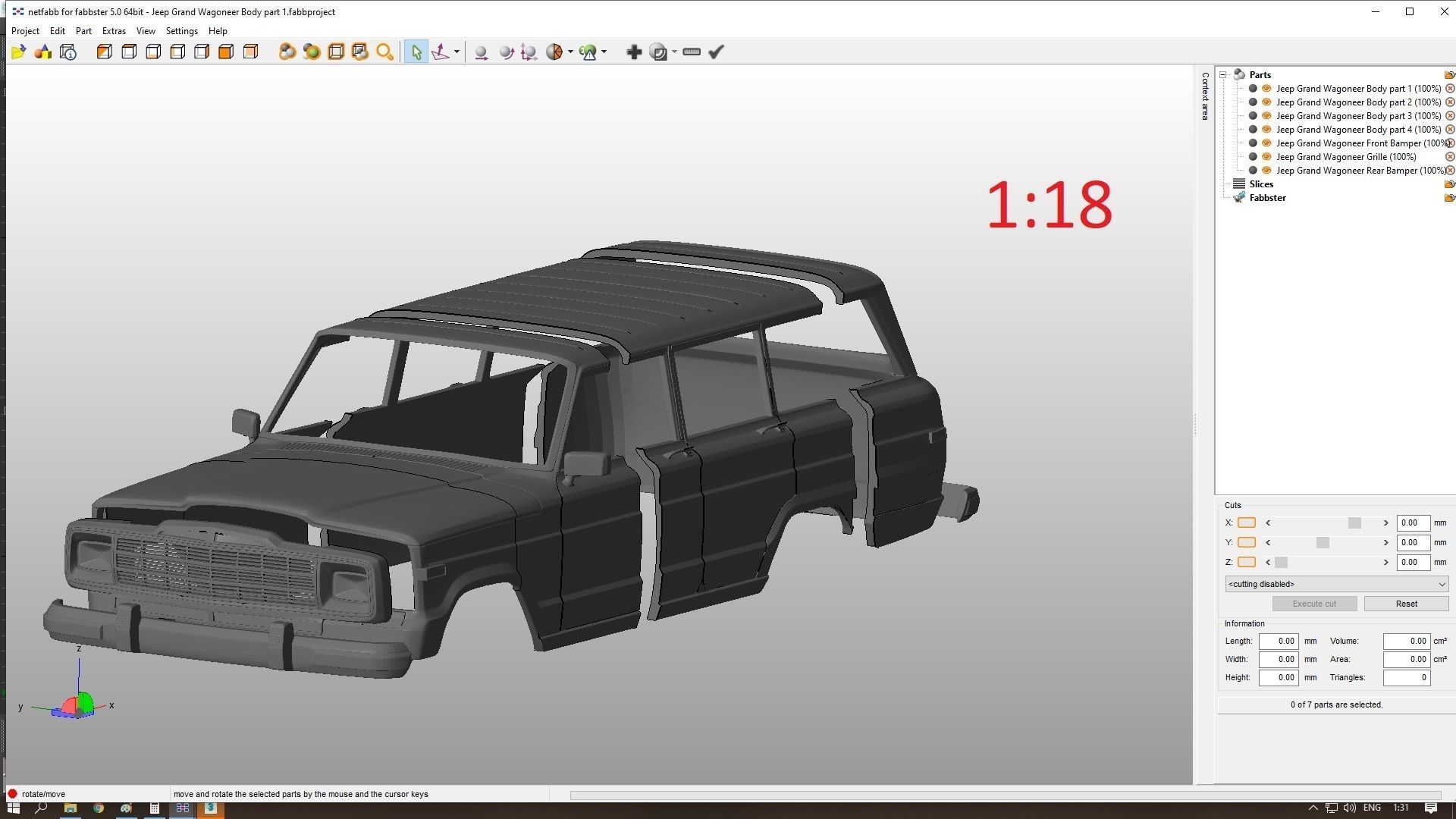1456x819 pixels.
Task: Click Y cut left decrement arrow
Action: coord(1268,542)
